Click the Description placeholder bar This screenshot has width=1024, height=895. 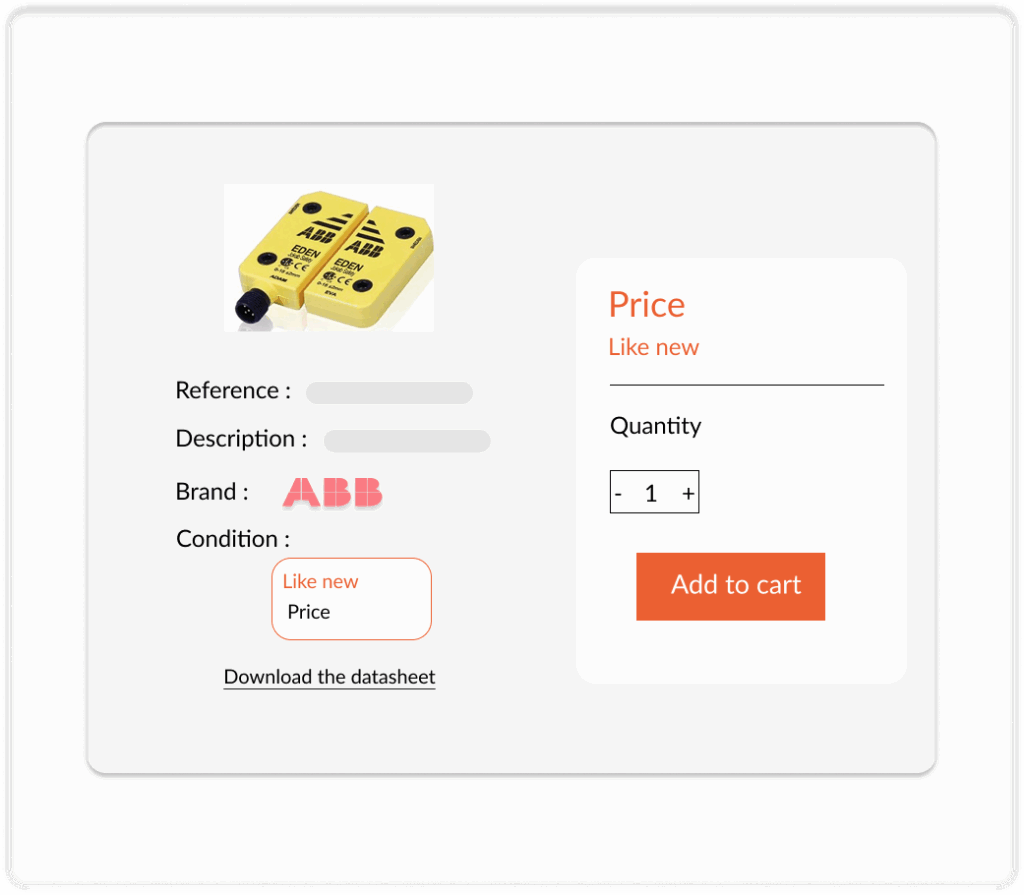[x=407, y=441]
